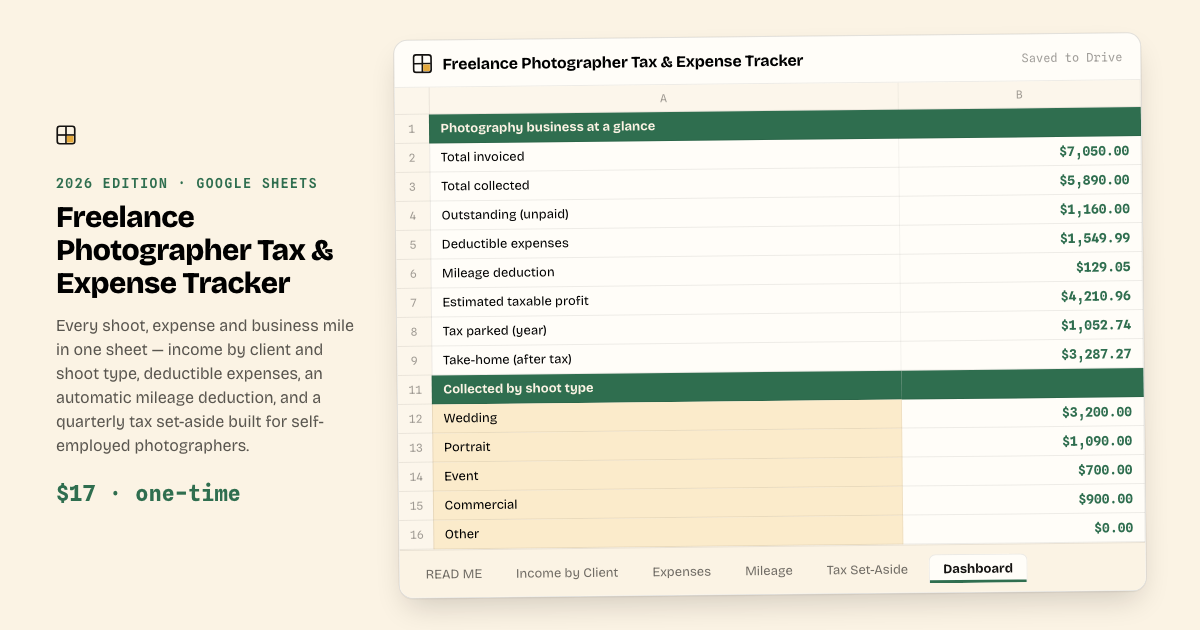Click the '2026 EDITION · GOOGLE SHEETS' label
The image size is (1200, 630).
point(187,183)
